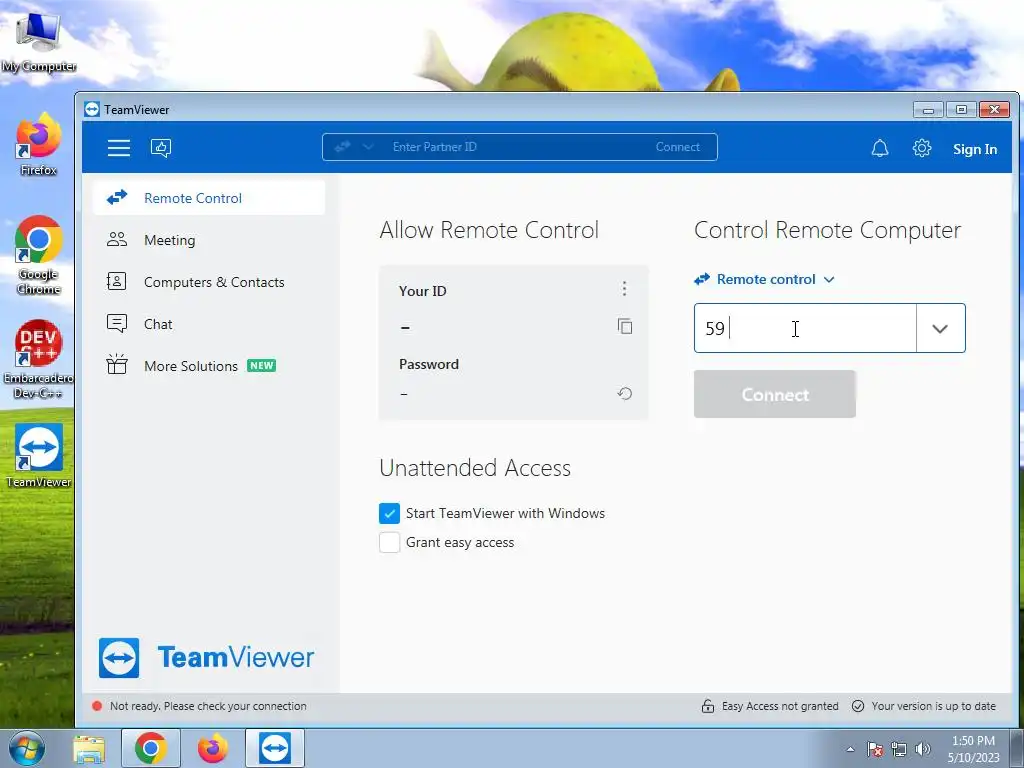Click the taskbar clock
The height and width of the screenshot is (768, 1024).
coord(973,749)
